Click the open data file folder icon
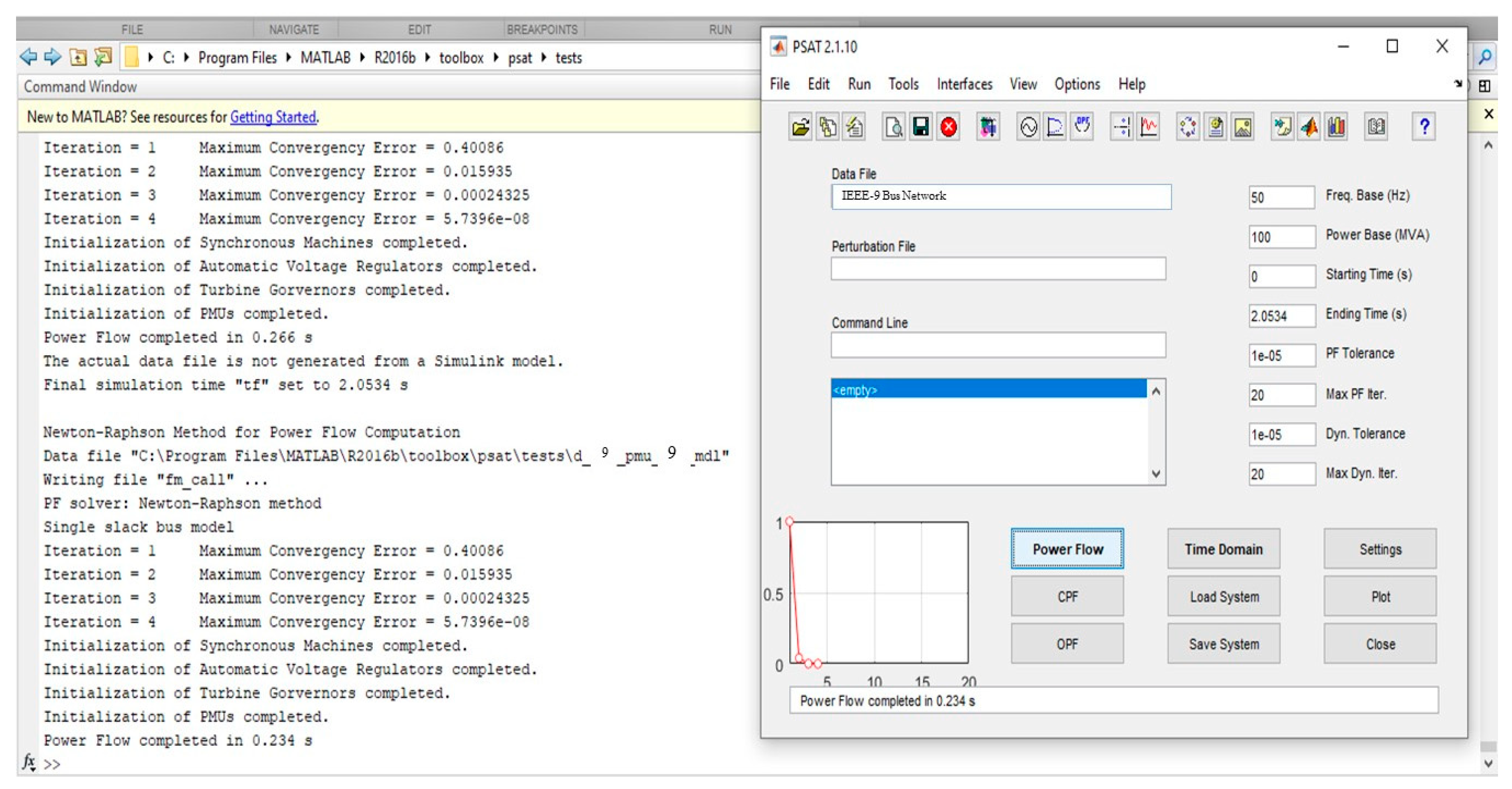Image resolution: width=1512 pixels, height=789 pixels. click(800, 127)
